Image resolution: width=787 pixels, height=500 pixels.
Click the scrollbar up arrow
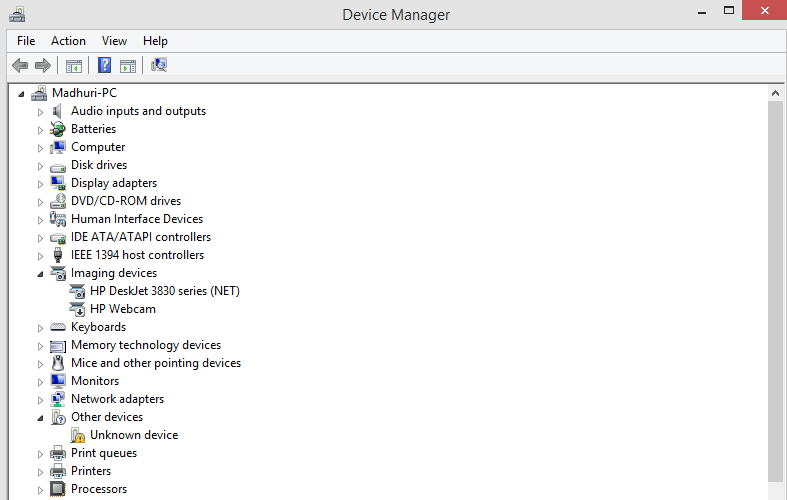point(775,93)
